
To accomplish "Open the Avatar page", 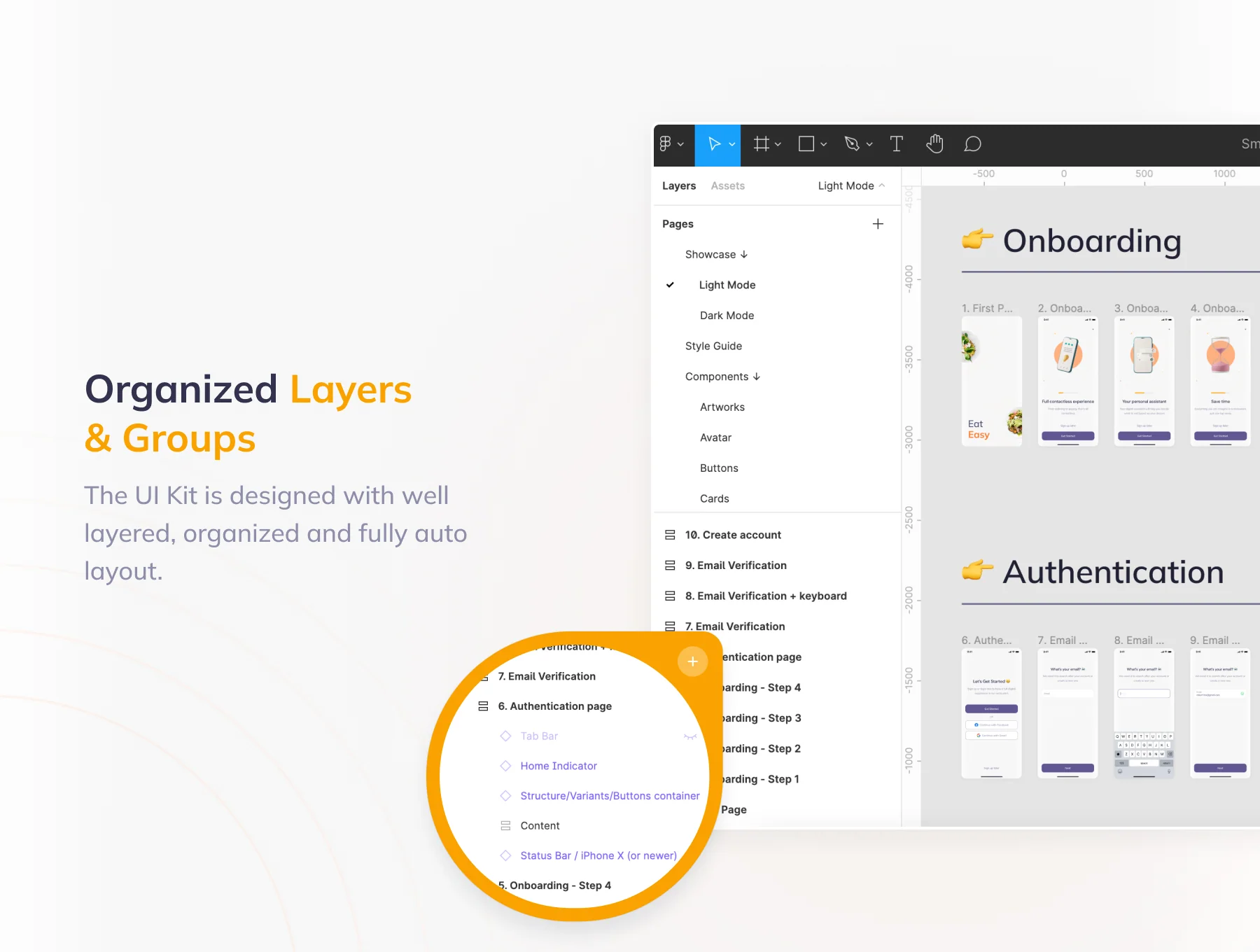I will 715,437.
